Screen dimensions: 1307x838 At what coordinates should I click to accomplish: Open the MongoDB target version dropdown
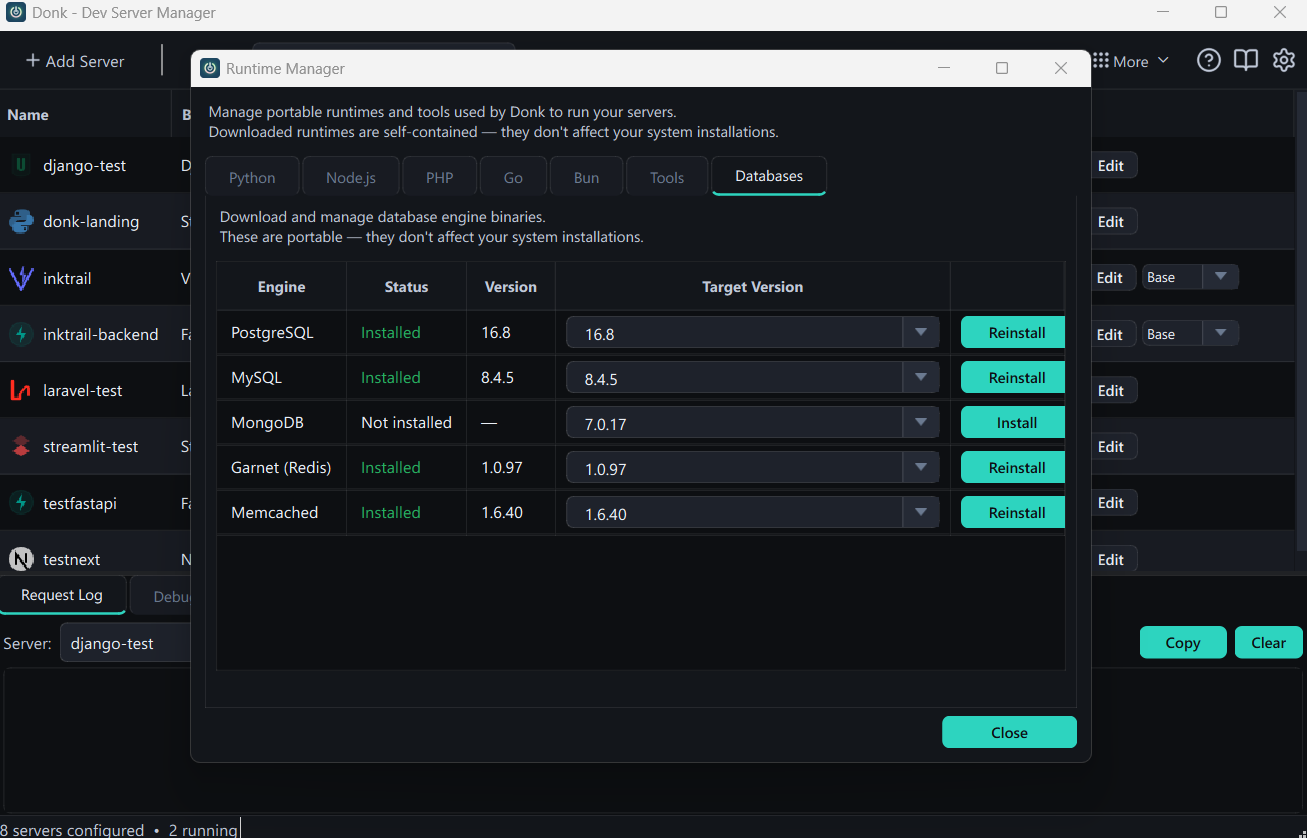pyautogui.click(x=919, y=422)
